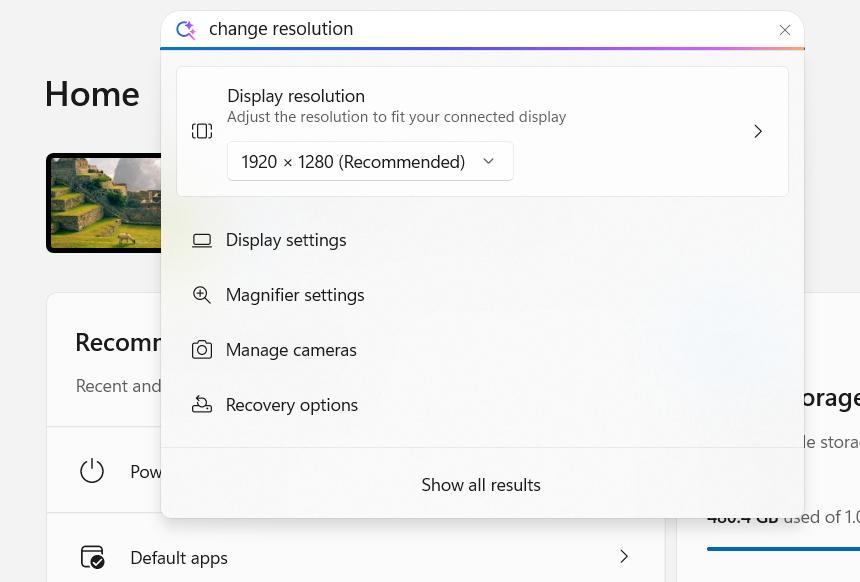Open the Display settings search result

(x=286, y=240)
